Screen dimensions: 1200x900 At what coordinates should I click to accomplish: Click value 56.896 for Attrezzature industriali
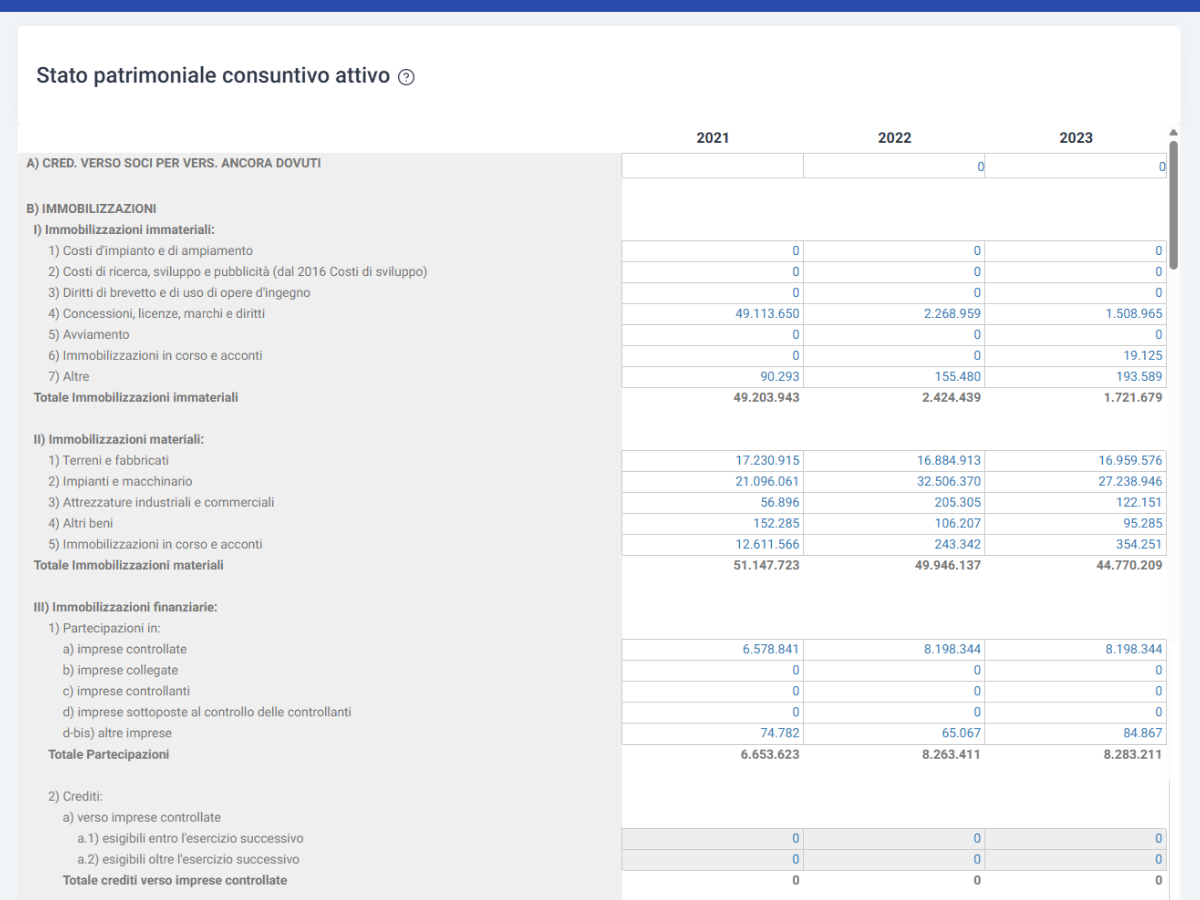[x=780, y=503]
